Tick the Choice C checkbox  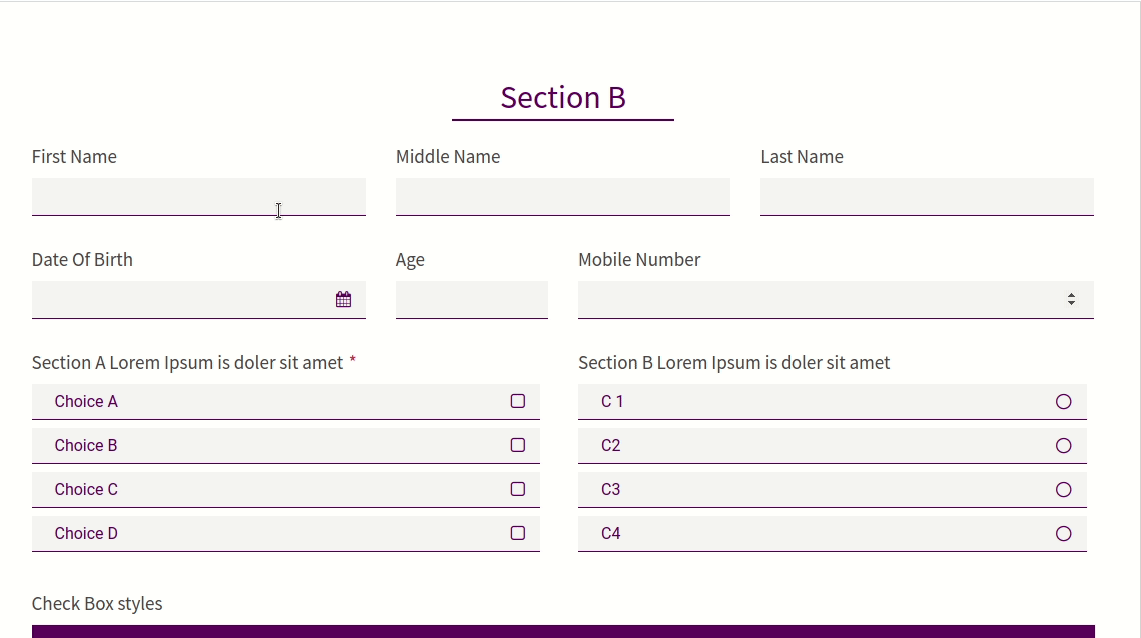pos(517,489)
